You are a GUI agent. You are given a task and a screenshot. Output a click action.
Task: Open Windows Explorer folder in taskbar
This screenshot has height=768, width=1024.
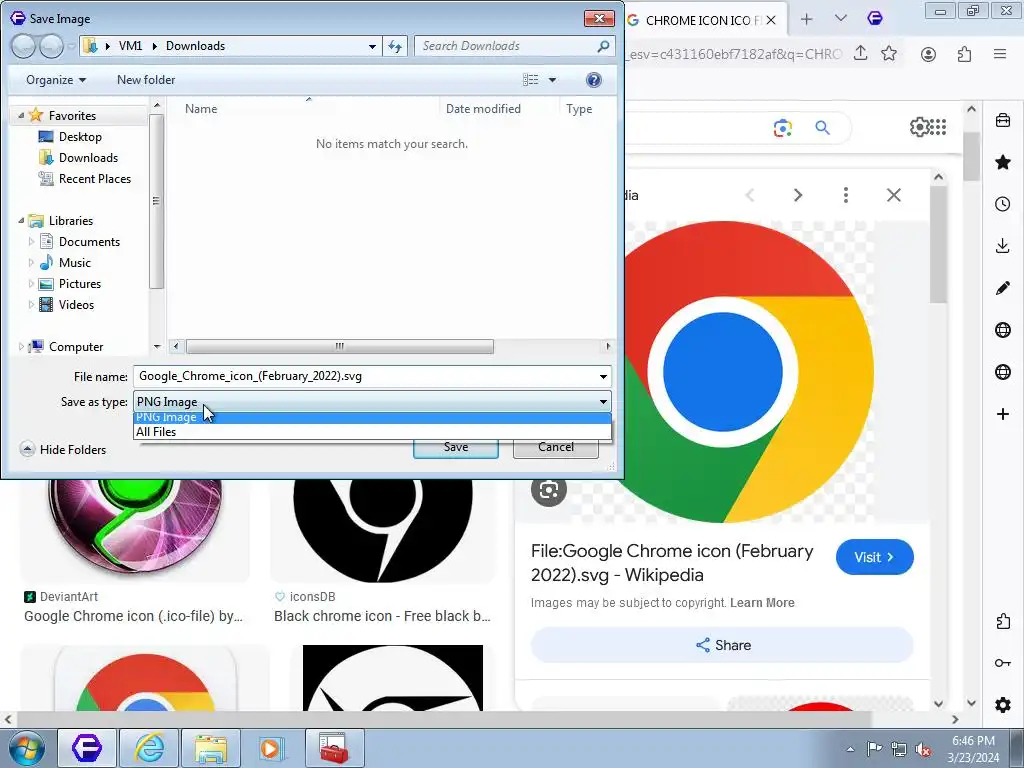[x=210, y=748]
